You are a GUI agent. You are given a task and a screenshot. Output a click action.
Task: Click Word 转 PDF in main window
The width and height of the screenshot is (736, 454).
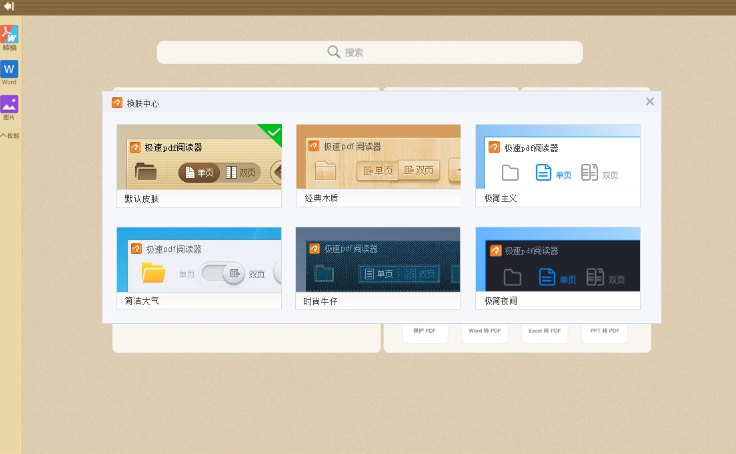pyautogui.click(x=485, y=332)
